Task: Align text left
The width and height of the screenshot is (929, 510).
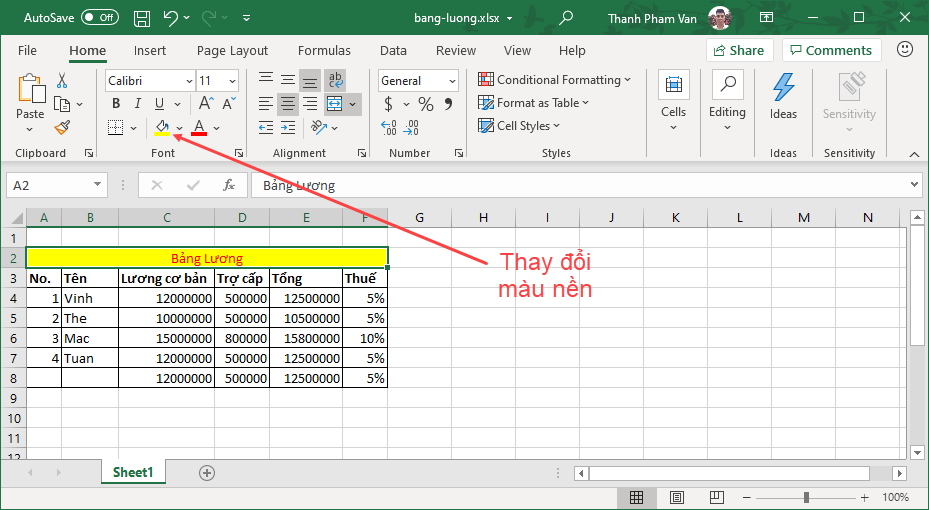Action: [x=265, y=104]
